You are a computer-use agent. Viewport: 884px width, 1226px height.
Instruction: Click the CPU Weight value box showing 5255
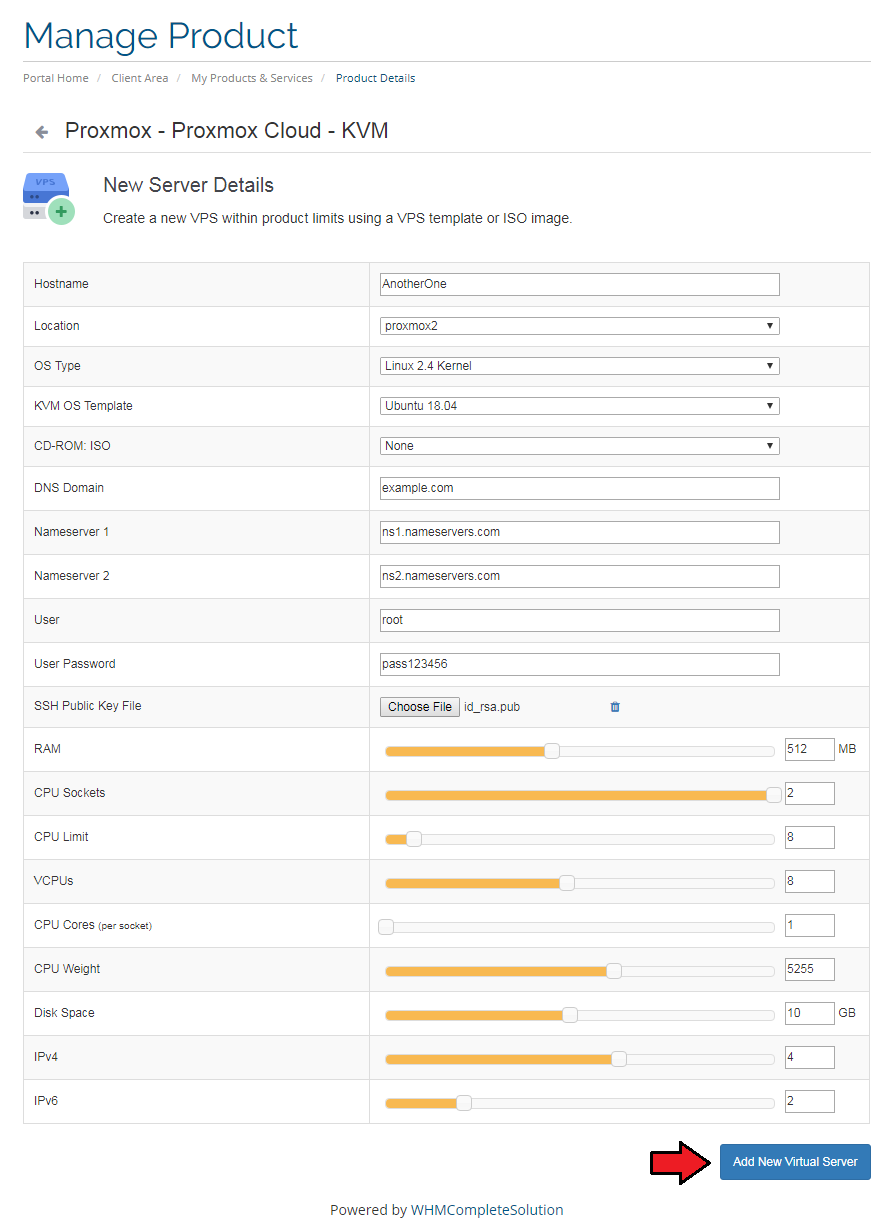point(809,970)
